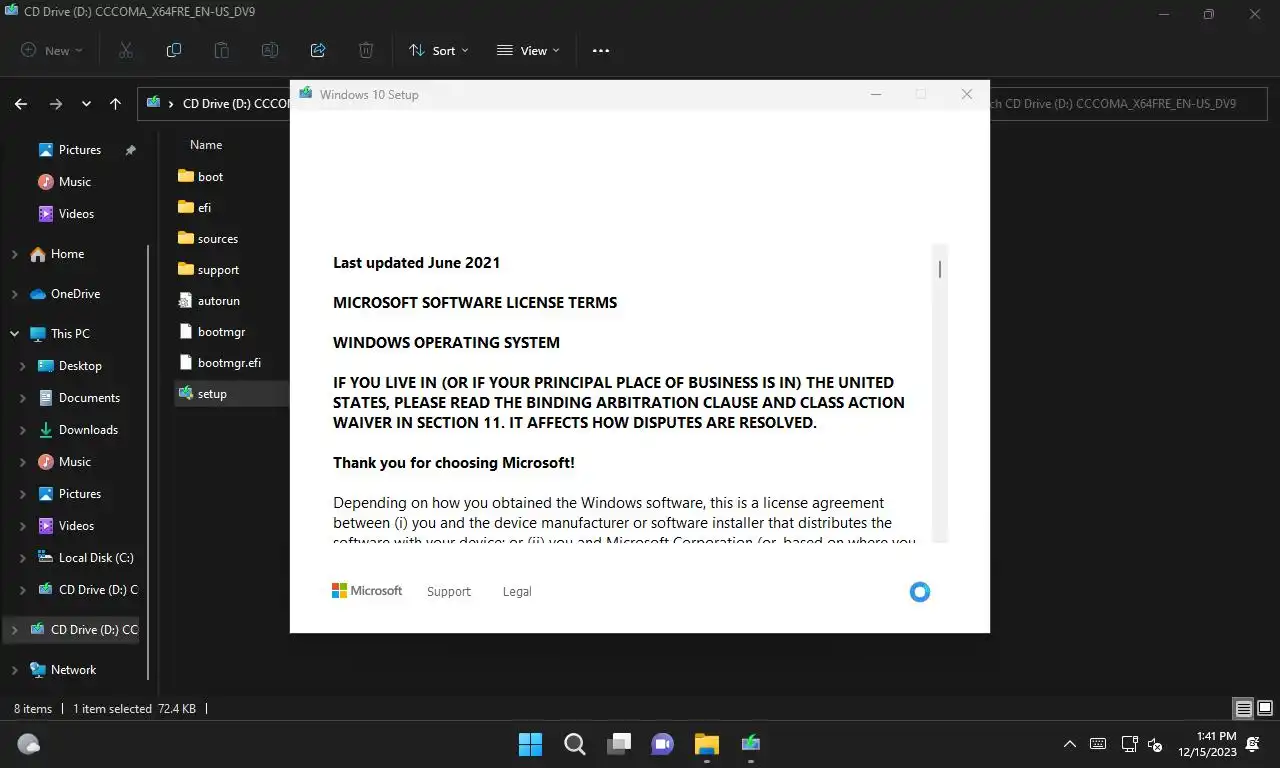The image size is (1280, 768).
Task: Click the Share icon in Explorer toolbar
Action: (x=318, y=50)
